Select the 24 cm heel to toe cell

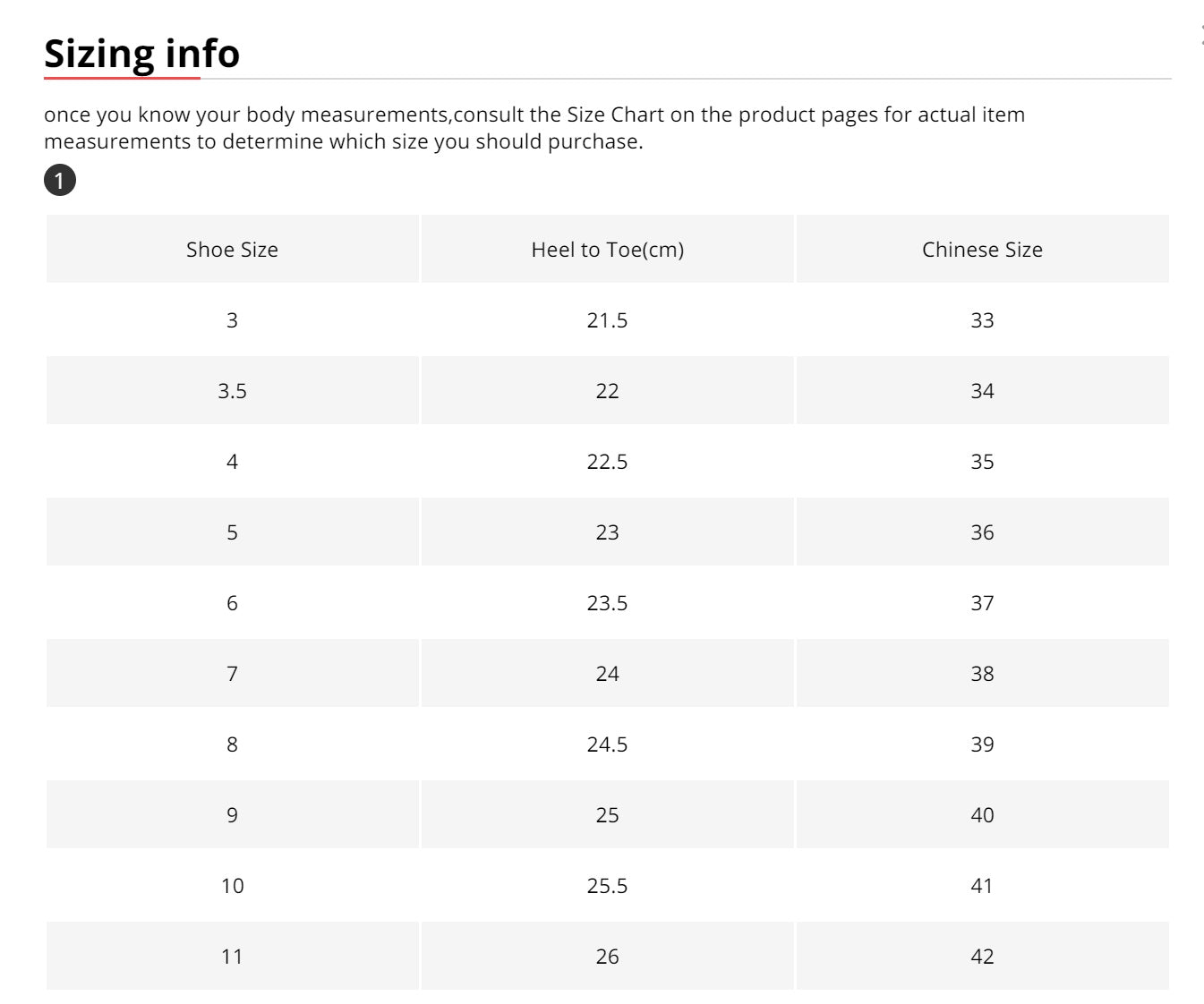(607, 674)
